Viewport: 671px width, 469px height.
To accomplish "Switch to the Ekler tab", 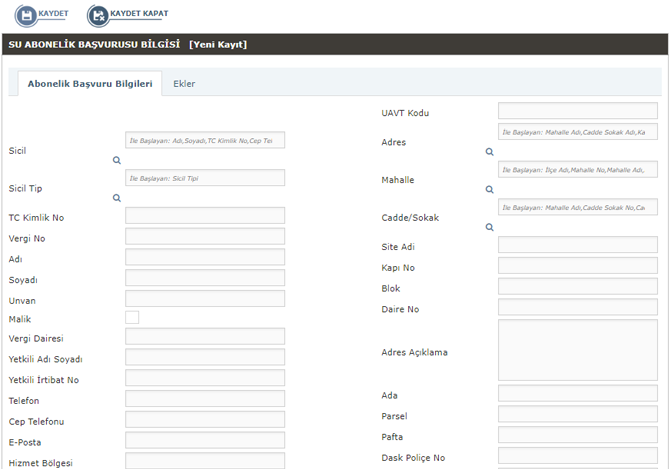I will tap(184, 84).
